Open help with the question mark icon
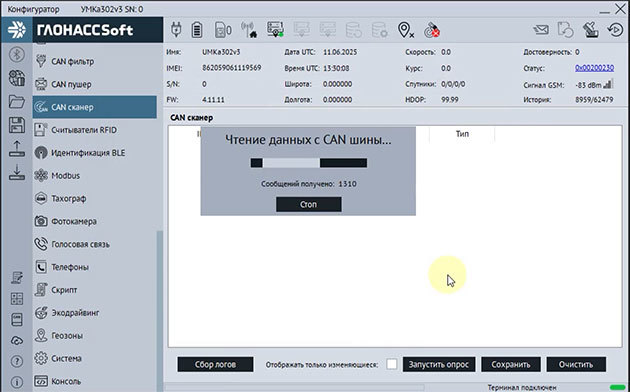The width and height of the screenshot is (630, 392). 17,361
